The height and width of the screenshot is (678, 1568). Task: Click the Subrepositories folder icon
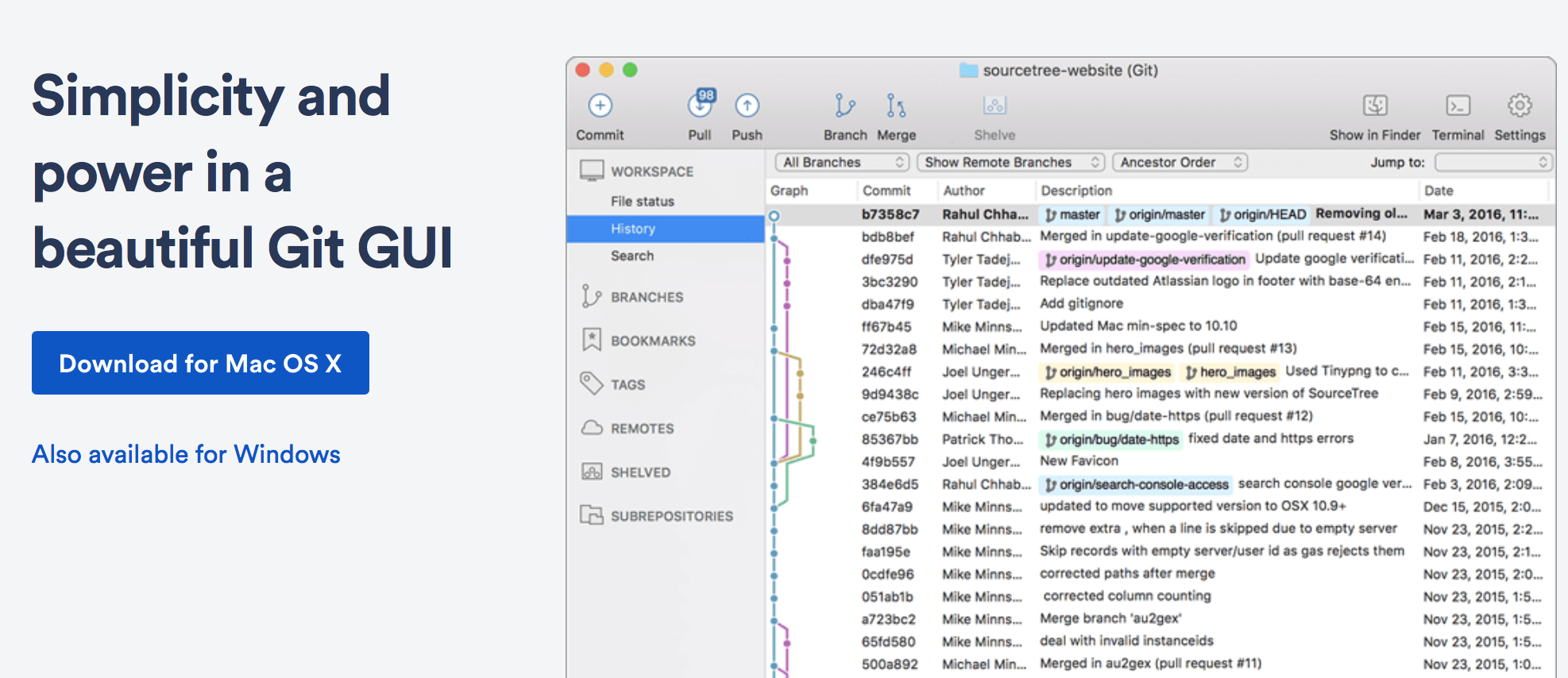tap(592, 515)
